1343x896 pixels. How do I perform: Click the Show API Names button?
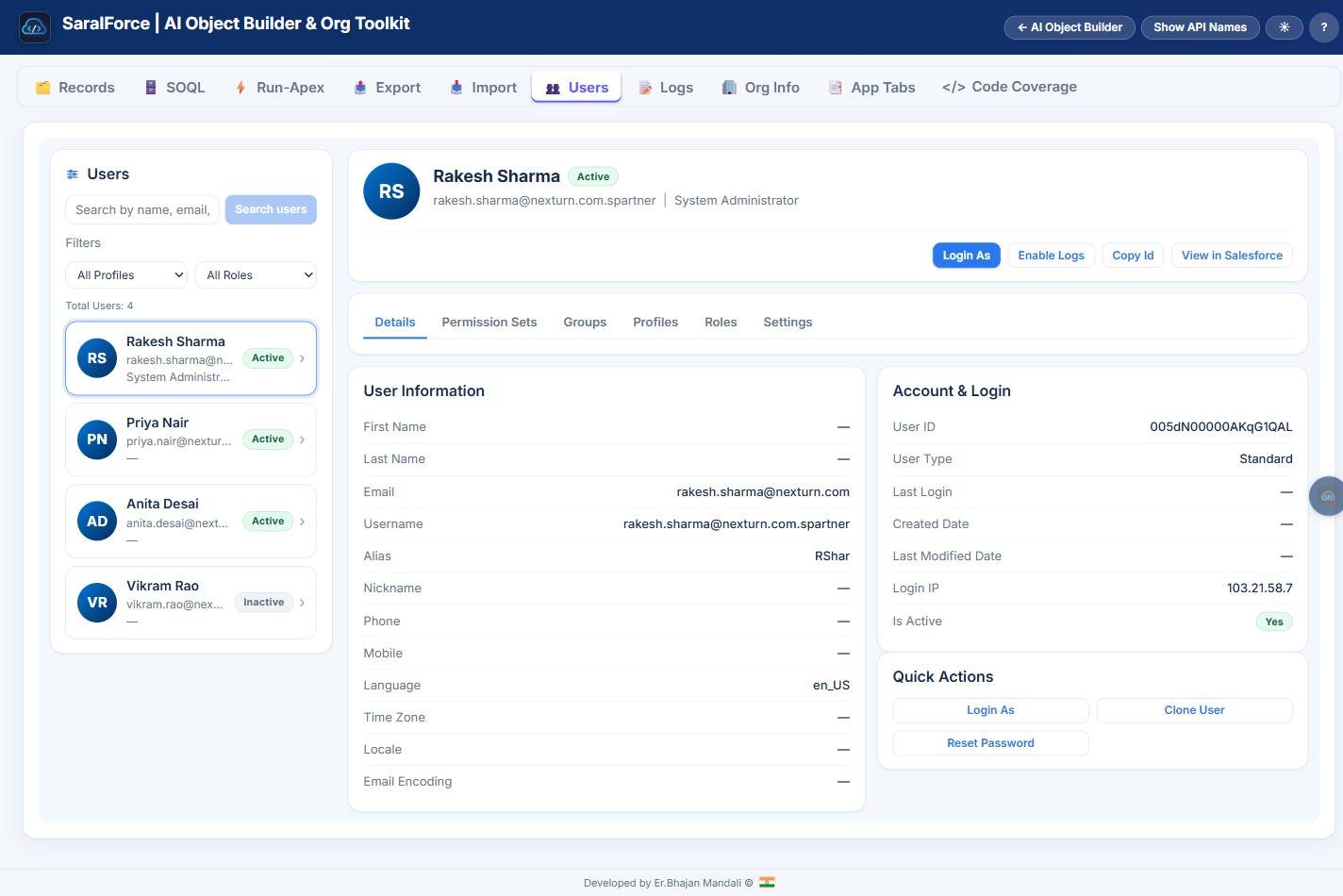1200,27
